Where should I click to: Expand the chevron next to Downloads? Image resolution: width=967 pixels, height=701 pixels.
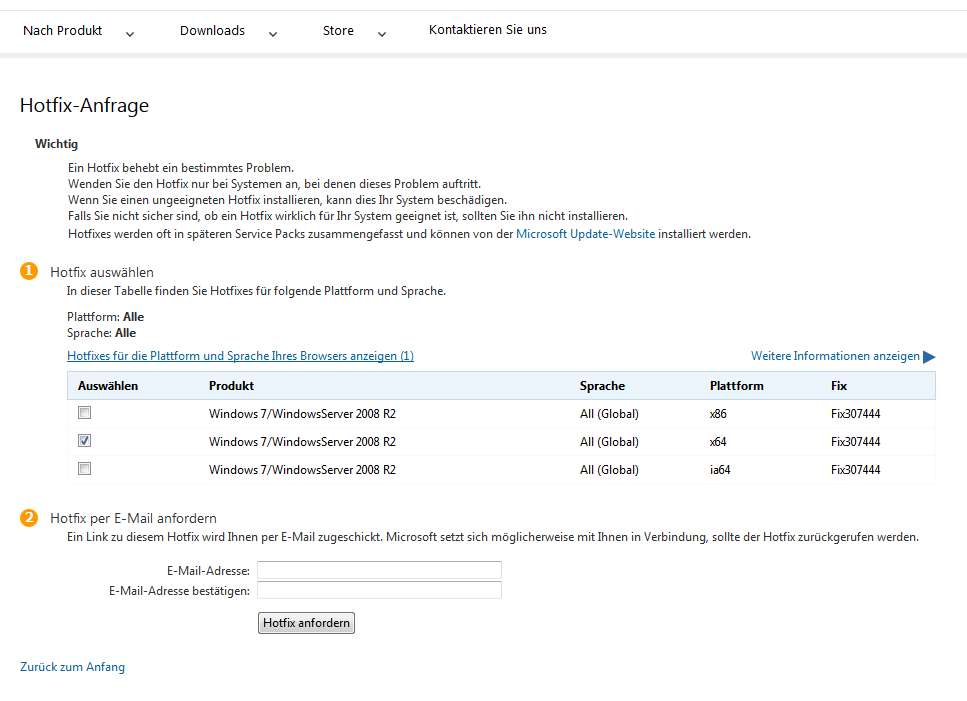273,34
